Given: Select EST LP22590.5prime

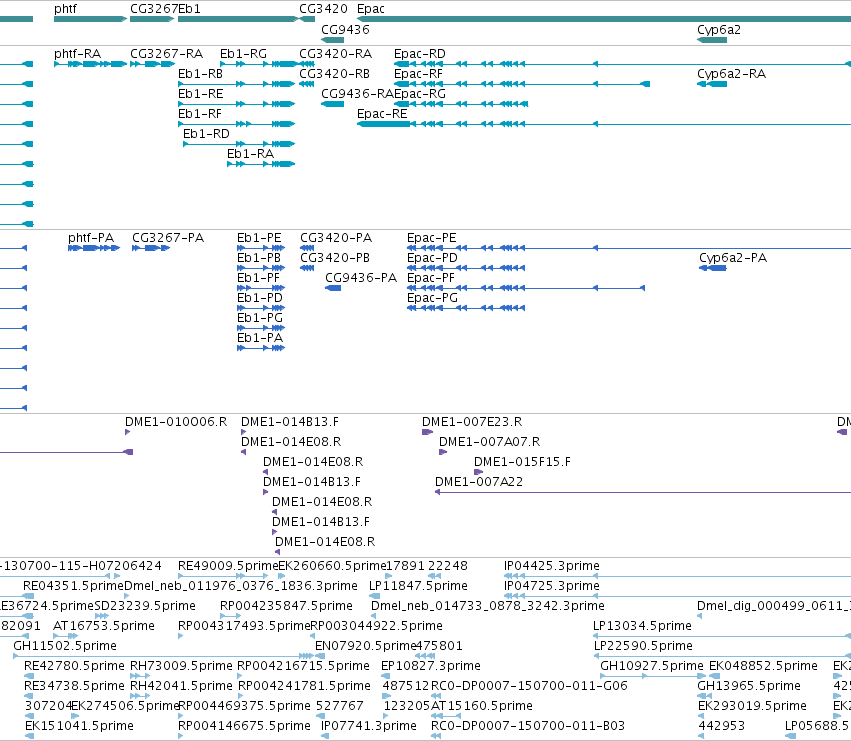Looking at the screenshot, I should (x=722, y=656).
